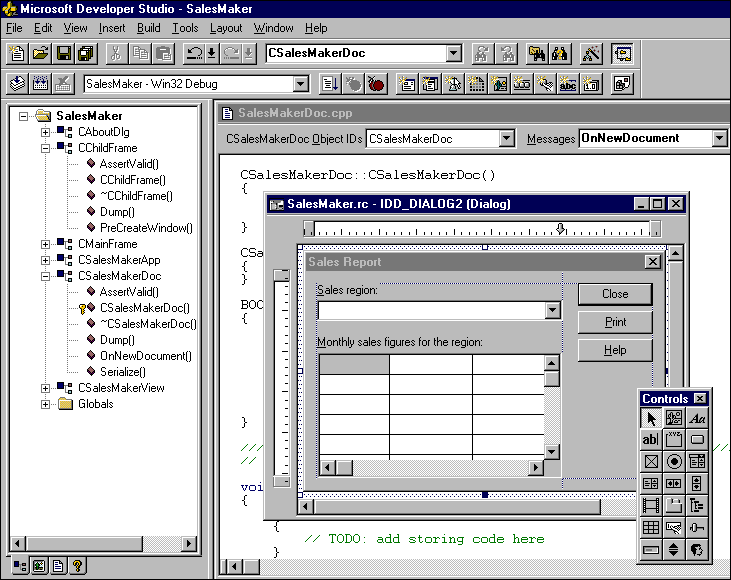The width and height of the screenshot is (731, 580).
Task: Select the Tree control in Controls palette
Action: point(697,505)
